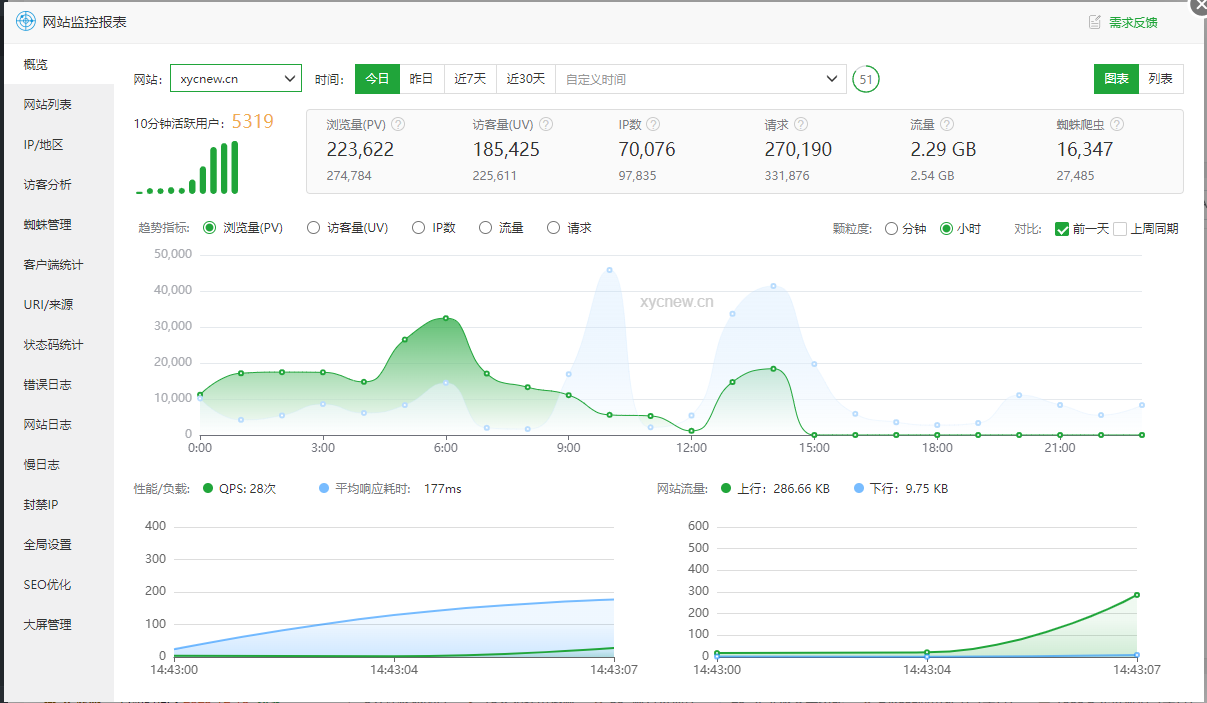Switch time range to 昨日
The height and width of the screenshot is (703, 1207).
pyautogui.click(x=421, y=79)
